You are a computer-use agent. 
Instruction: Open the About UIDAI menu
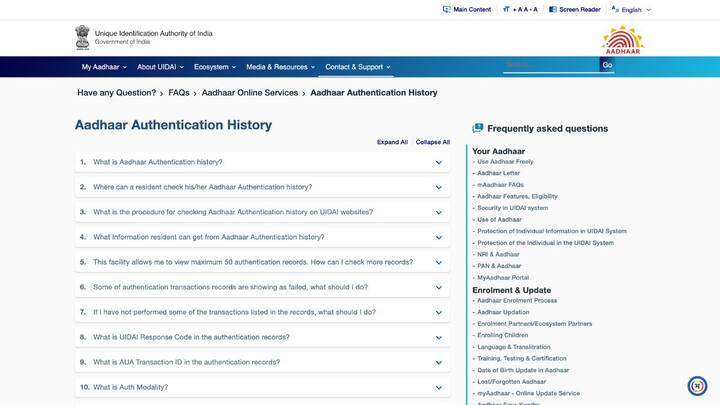160,67
